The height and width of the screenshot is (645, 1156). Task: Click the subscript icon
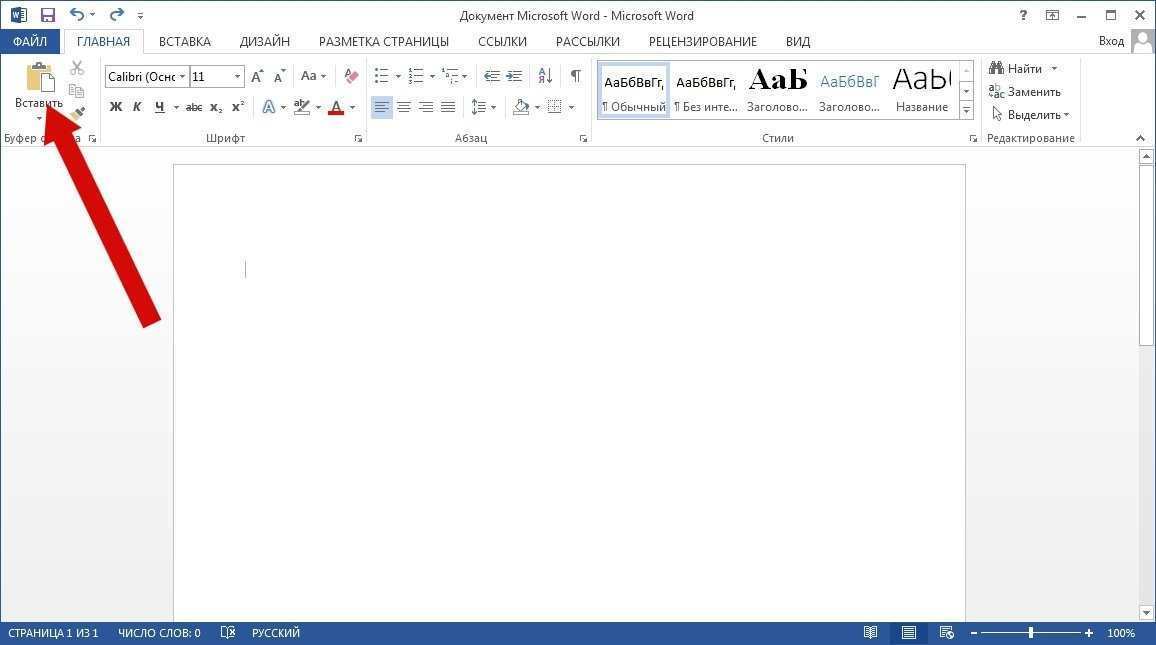tap(215, 107)
